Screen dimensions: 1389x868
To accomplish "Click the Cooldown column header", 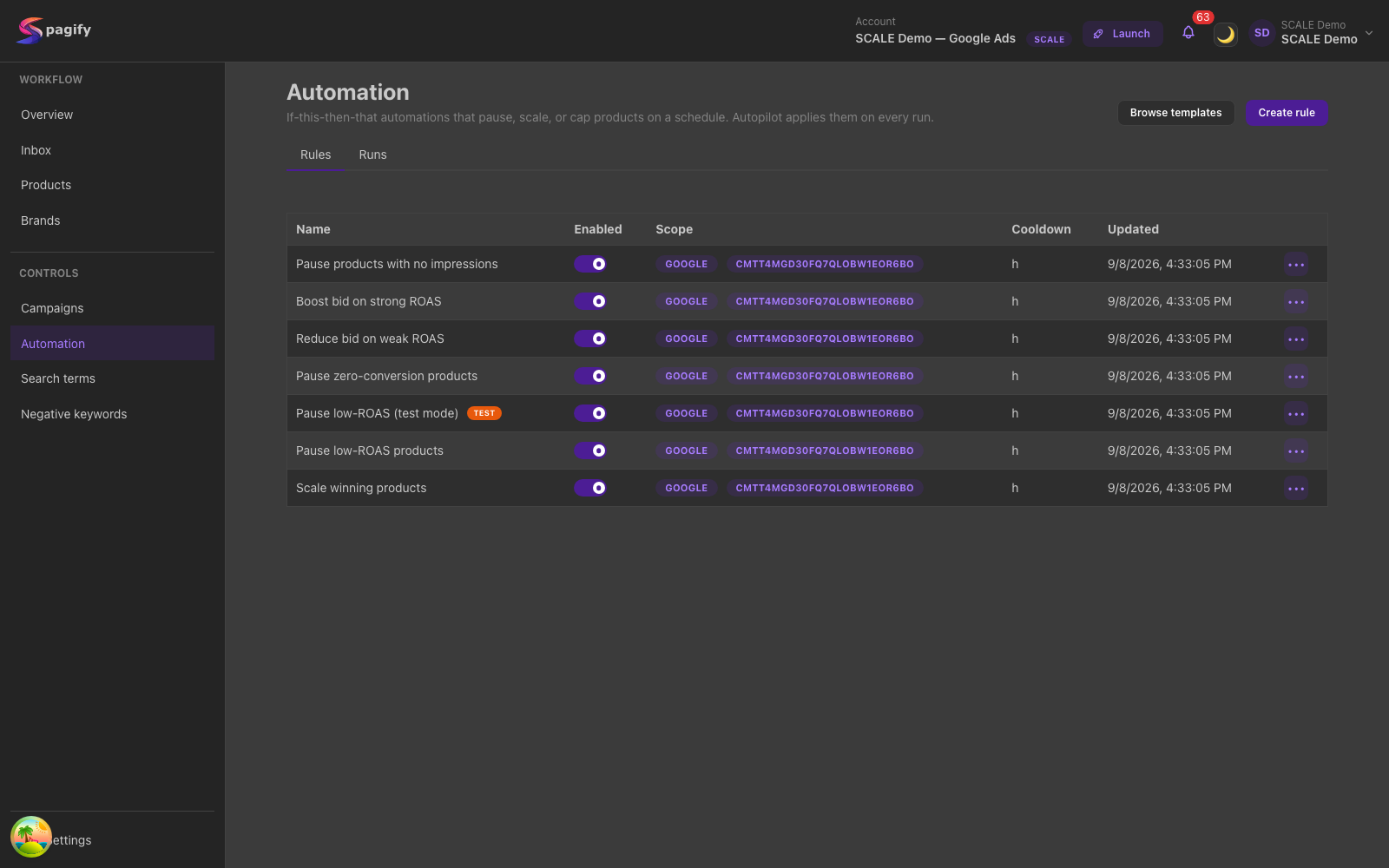I will pos(1041,229).
